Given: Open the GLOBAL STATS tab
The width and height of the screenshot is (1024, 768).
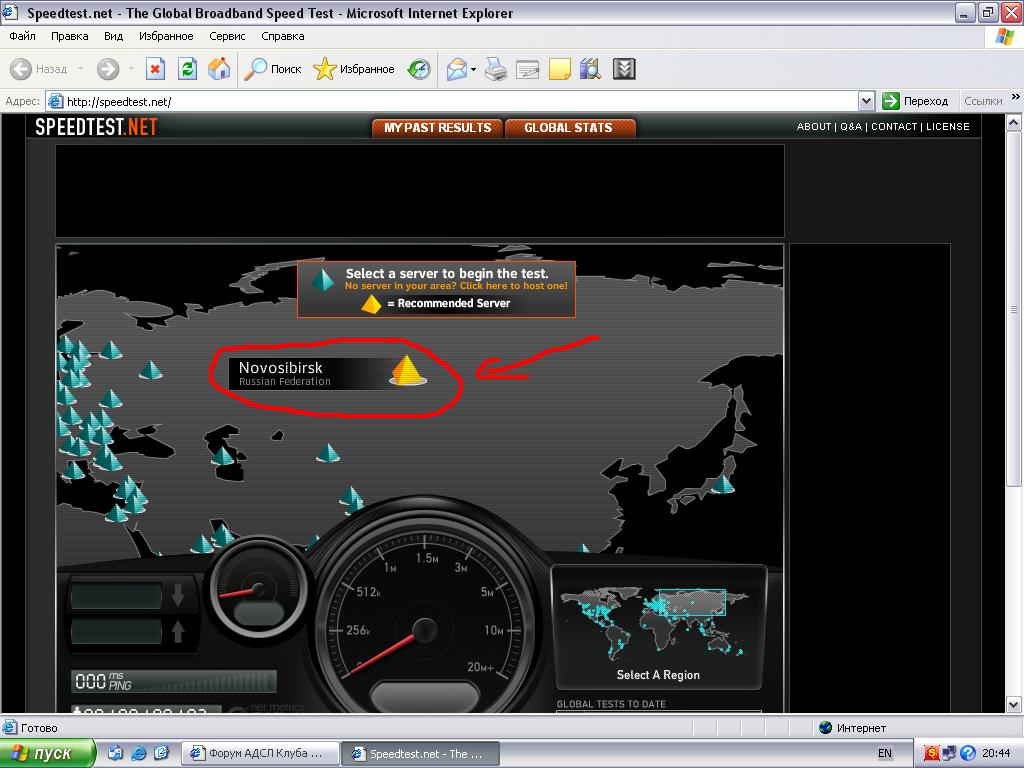Looking at the screenshot, I should (569, 128).
